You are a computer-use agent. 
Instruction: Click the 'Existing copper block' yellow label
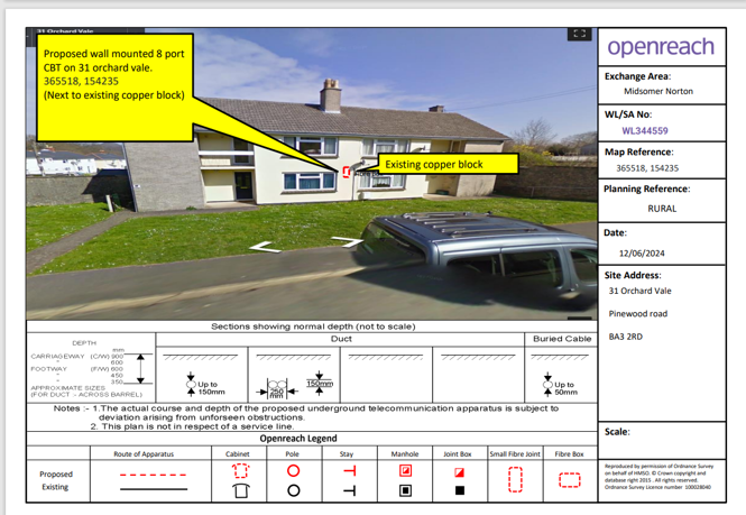pyautogui.click(x=447, y=164)
